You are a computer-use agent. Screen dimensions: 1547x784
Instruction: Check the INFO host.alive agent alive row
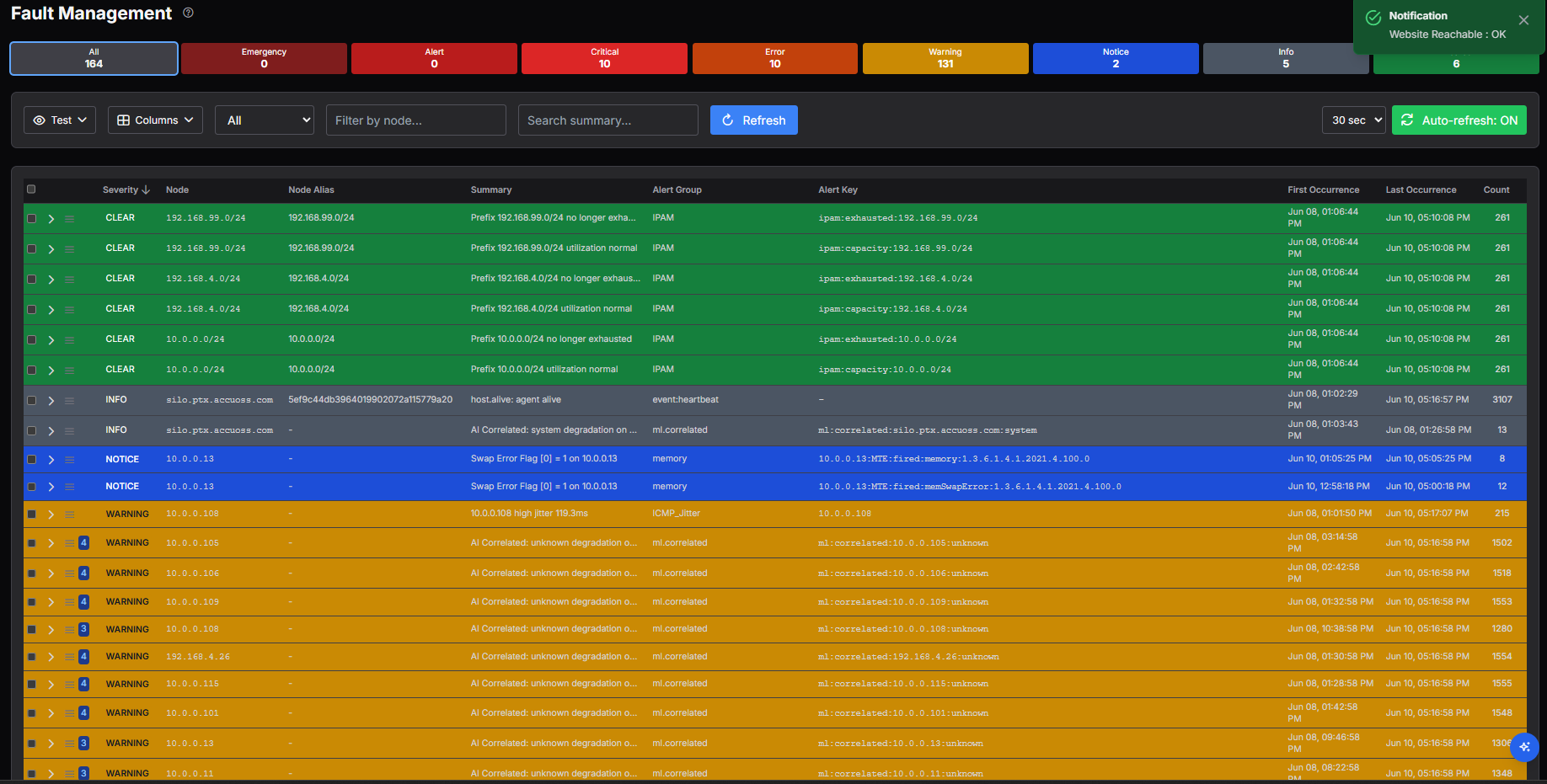pyautogui.click(x=31, y=401)
